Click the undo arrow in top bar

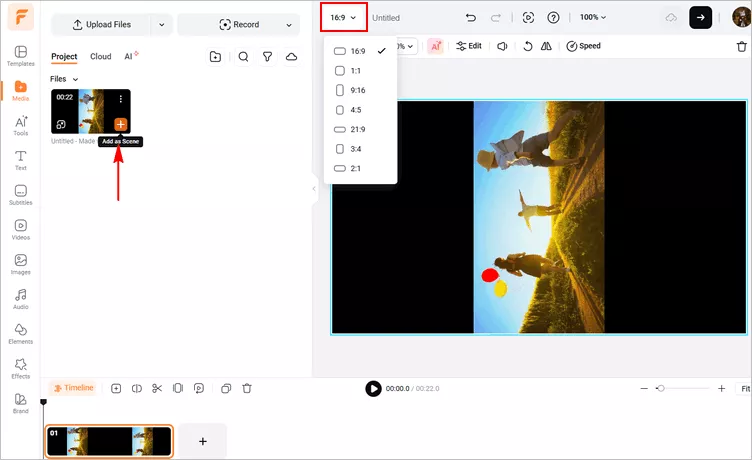click(x=471, y=18)
